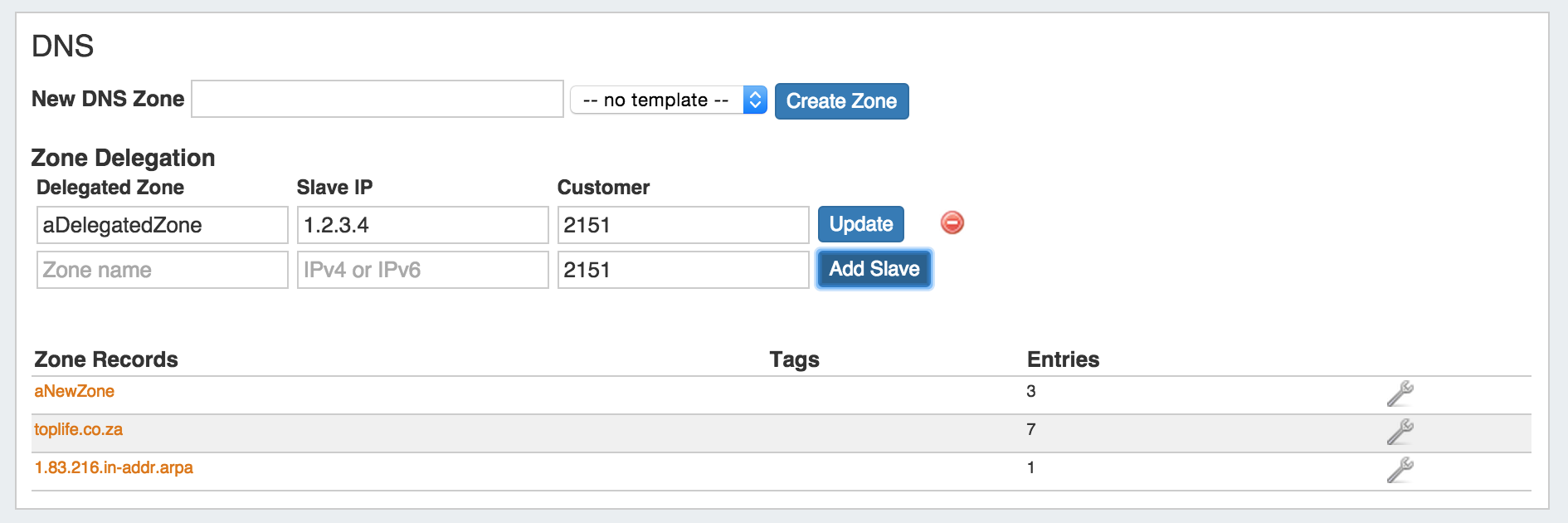This screenshot has width=1568, height=523.
Task: Open the wrench settings for aNewZone
Action: point(1400,393)
